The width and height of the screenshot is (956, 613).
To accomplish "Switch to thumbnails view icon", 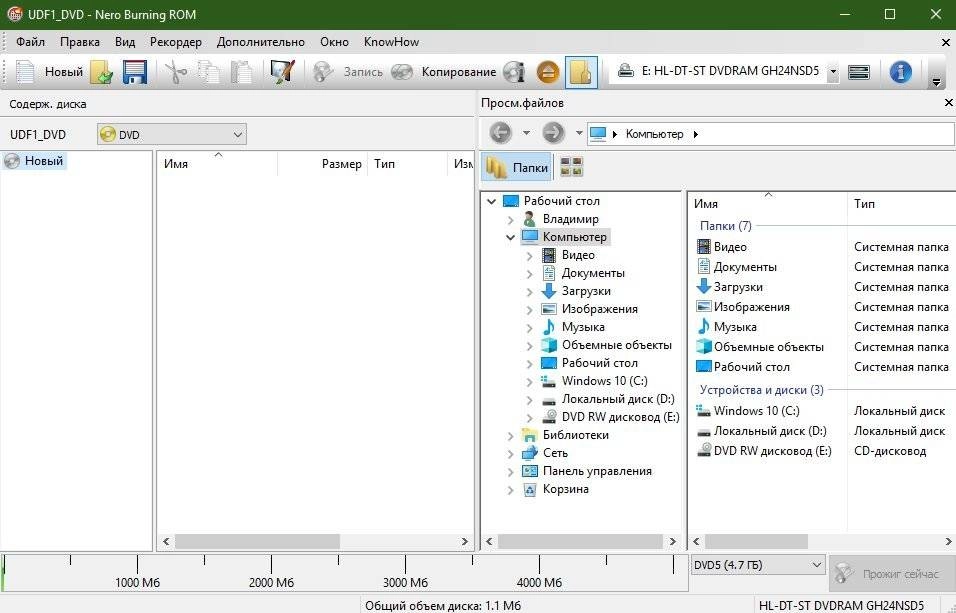I will (x=572, y=167).
